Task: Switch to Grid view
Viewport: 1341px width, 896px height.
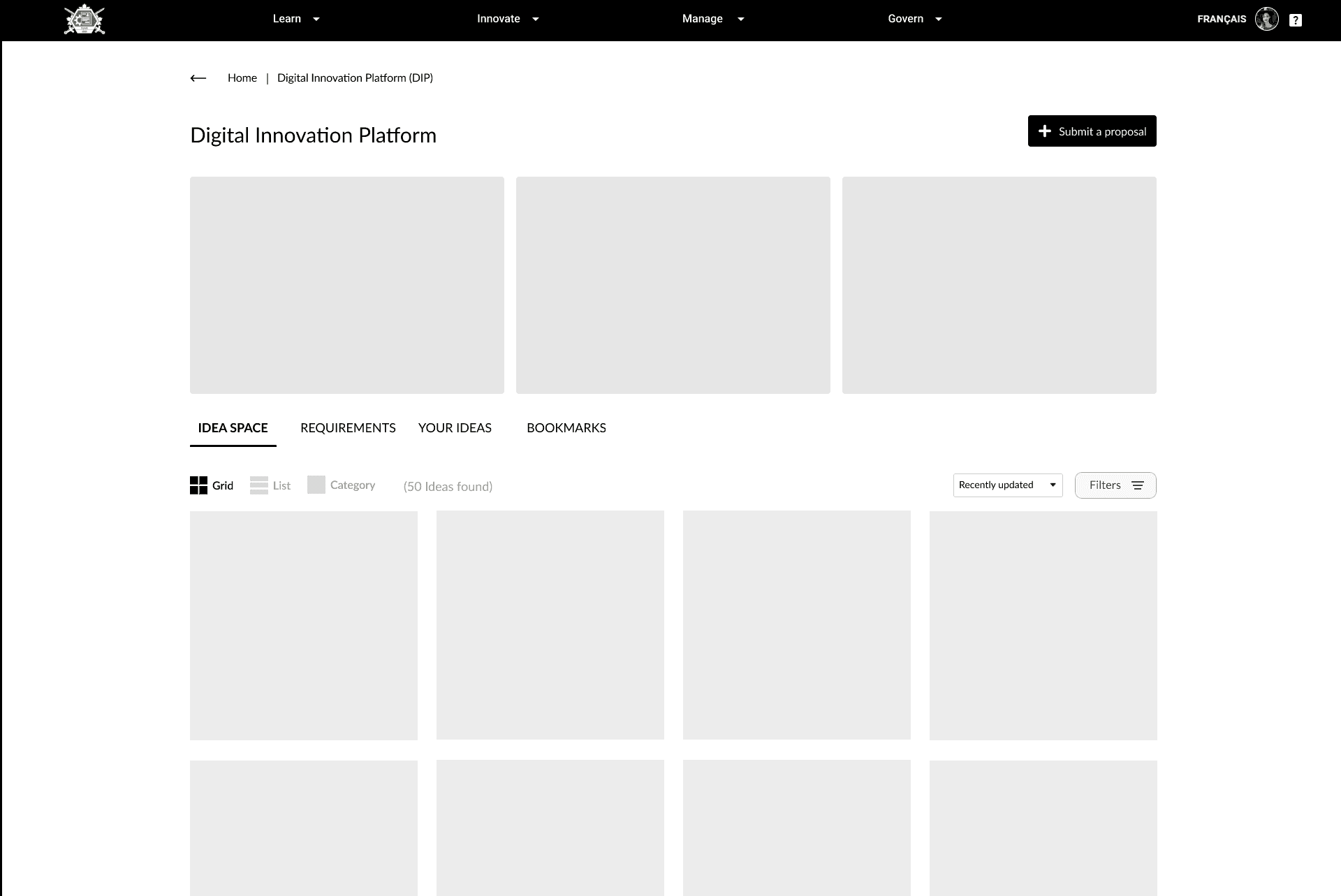Action: point(212,485)
